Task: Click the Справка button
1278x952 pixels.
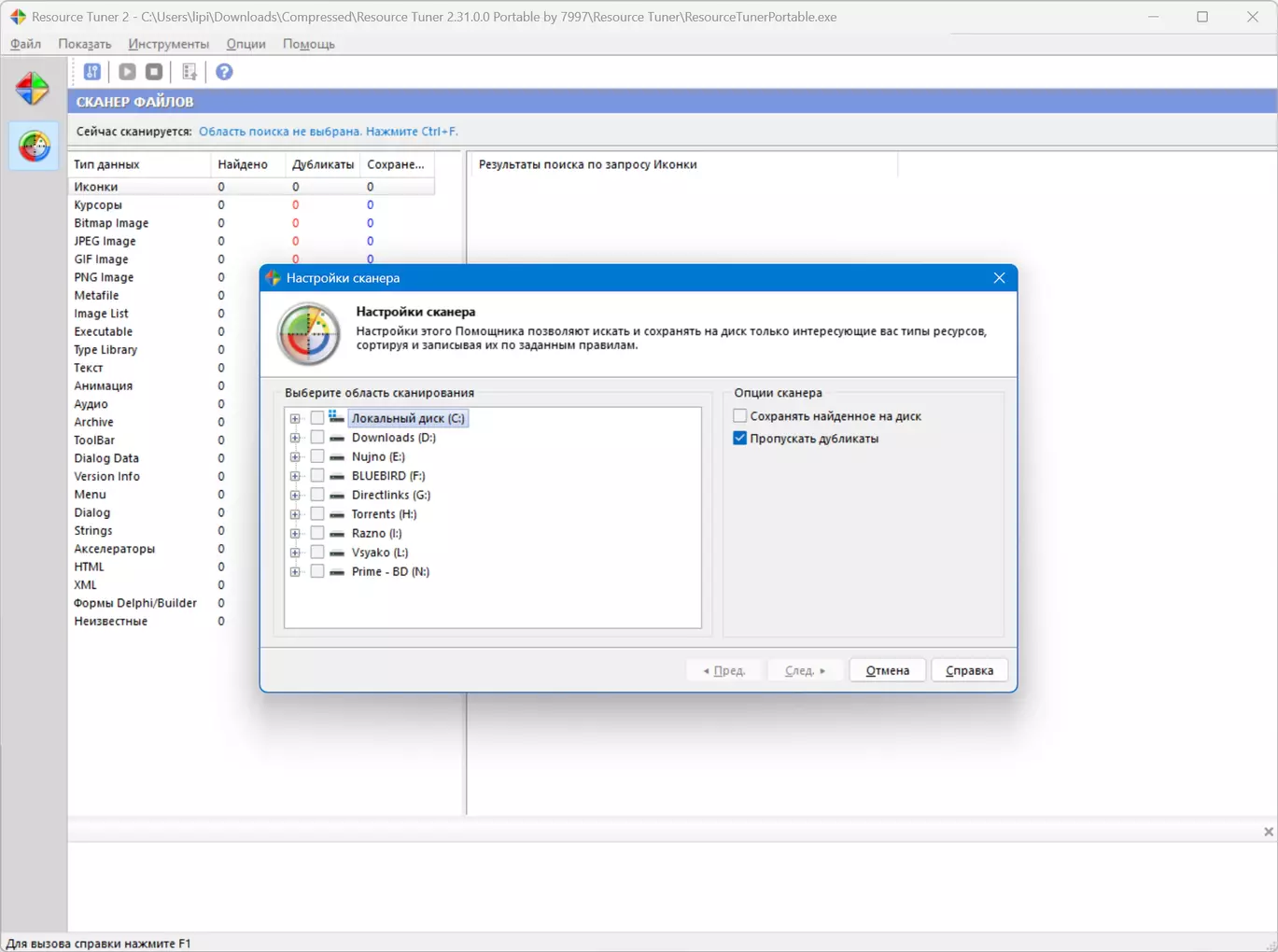Action: pyautogui.click(x=969, y=670)
